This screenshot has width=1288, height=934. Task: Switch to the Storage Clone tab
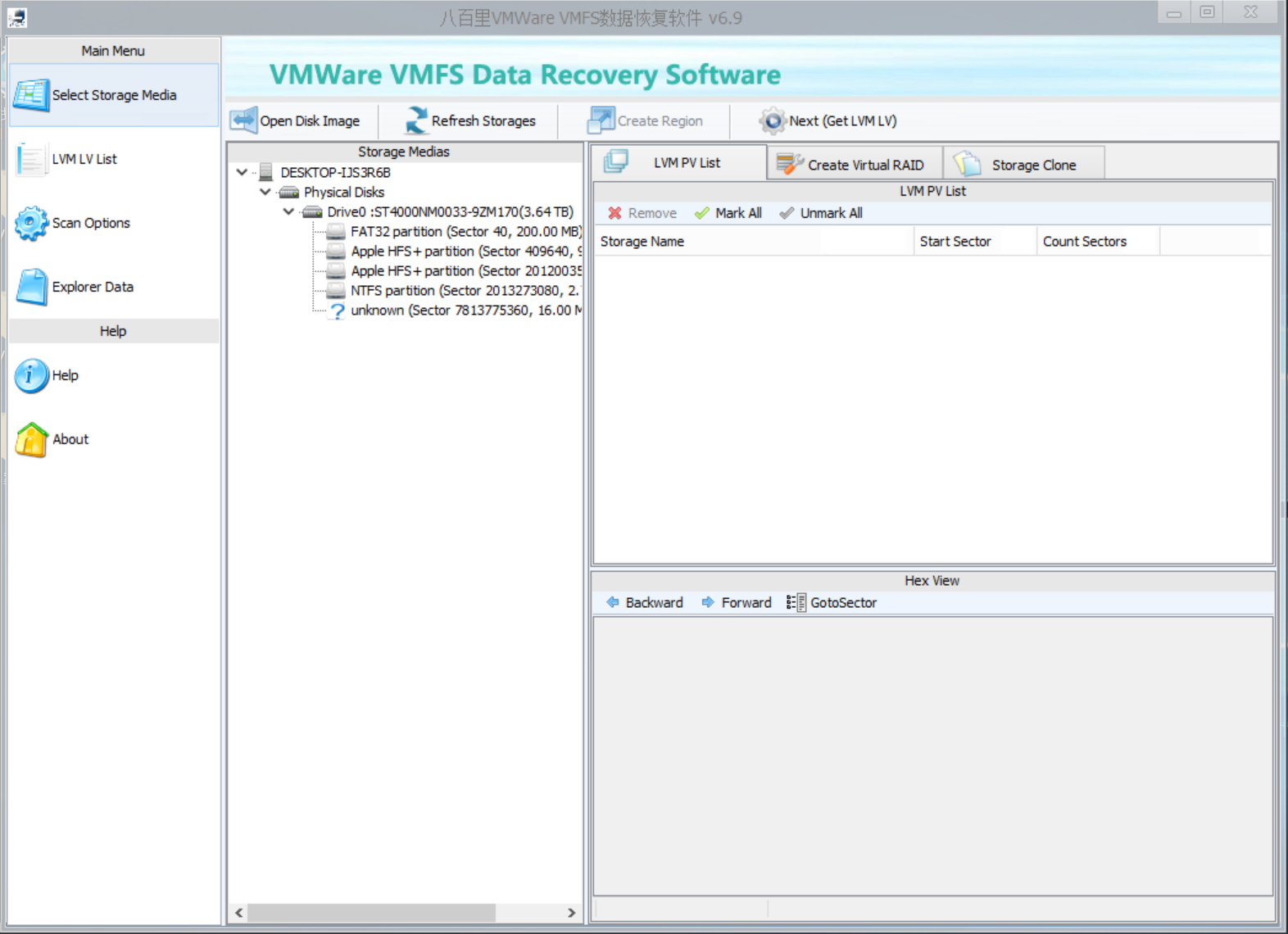click(x=1024, y=164)
